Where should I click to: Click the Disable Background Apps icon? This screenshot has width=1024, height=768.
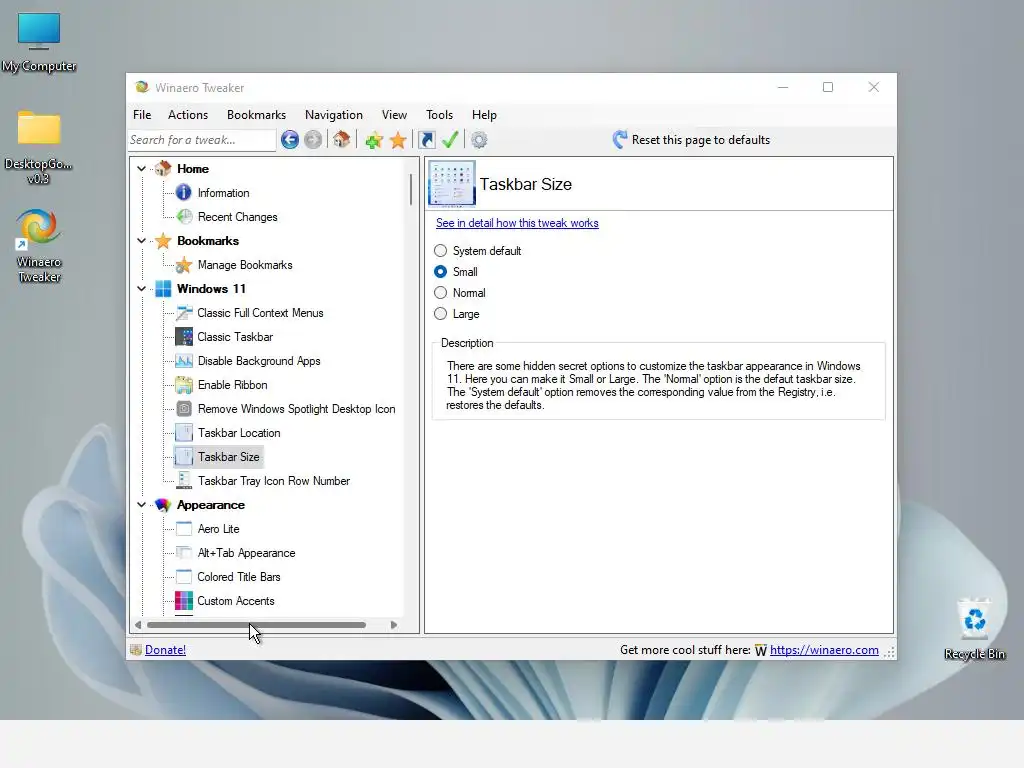coord(184,360)
